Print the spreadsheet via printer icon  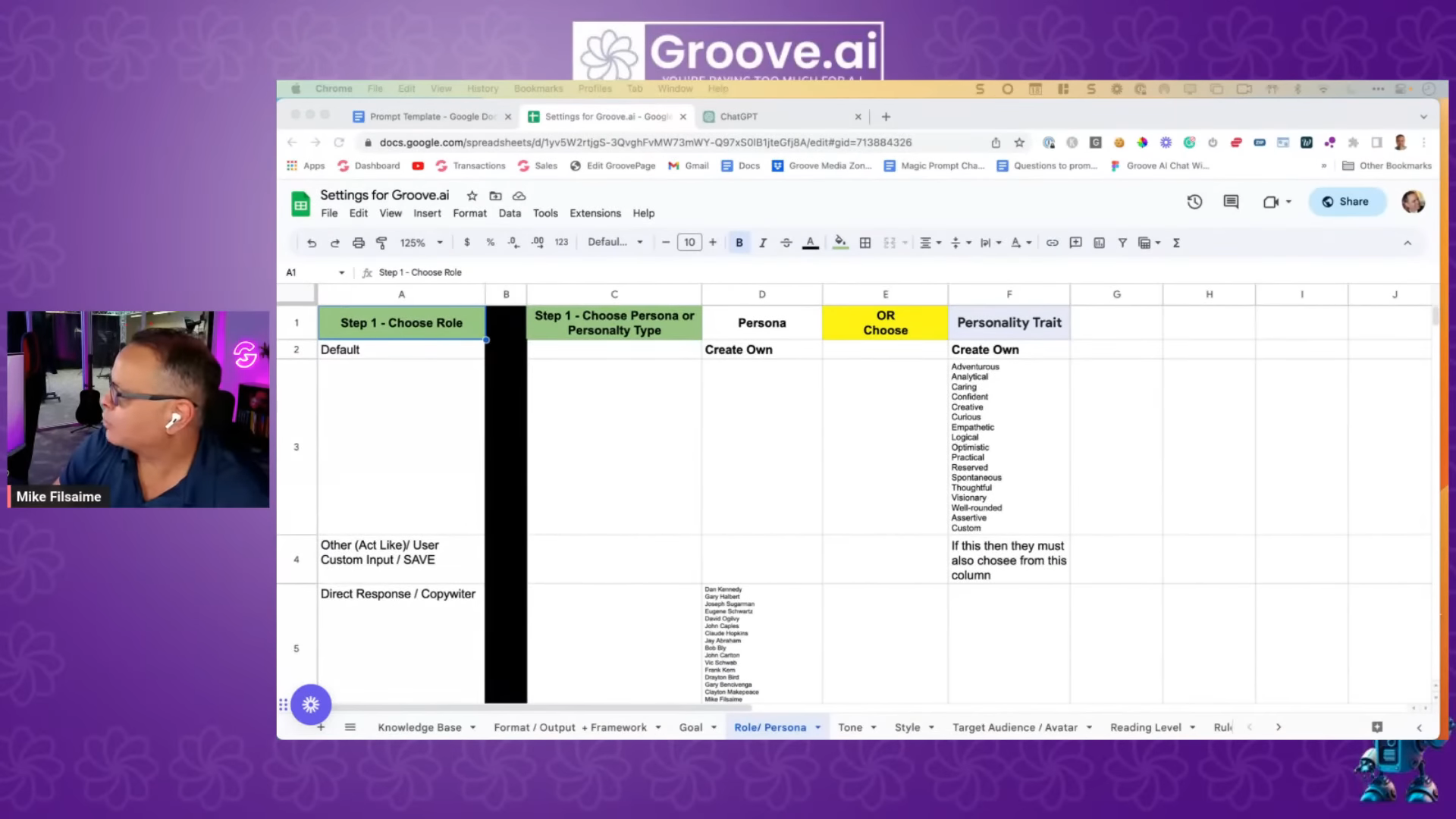click(x=359, y=243)
